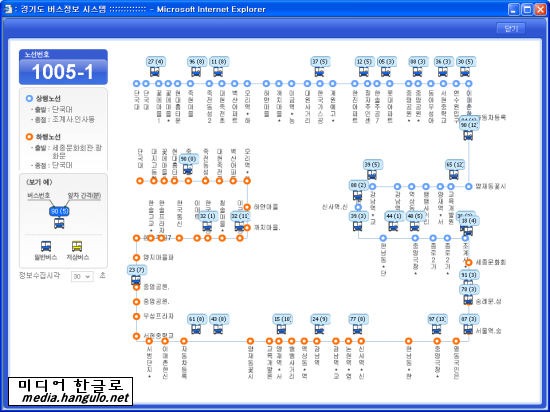Select the bus icon labeled 39 (3)
This screenshot has width=550, height=412.
357,226
